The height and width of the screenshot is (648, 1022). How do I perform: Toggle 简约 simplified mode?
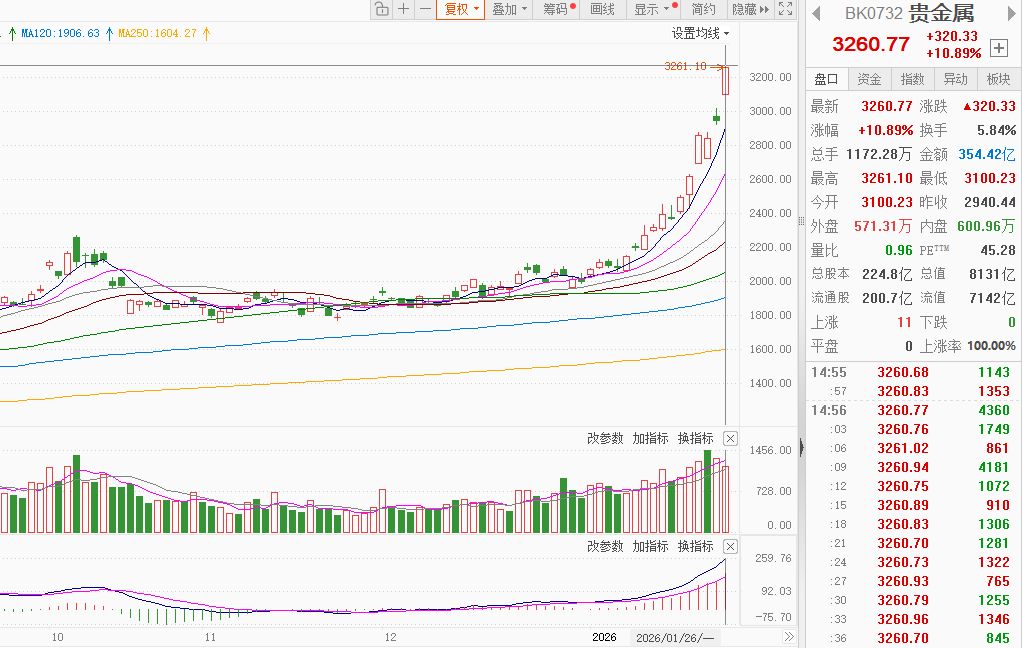click(x=703, y=9)
